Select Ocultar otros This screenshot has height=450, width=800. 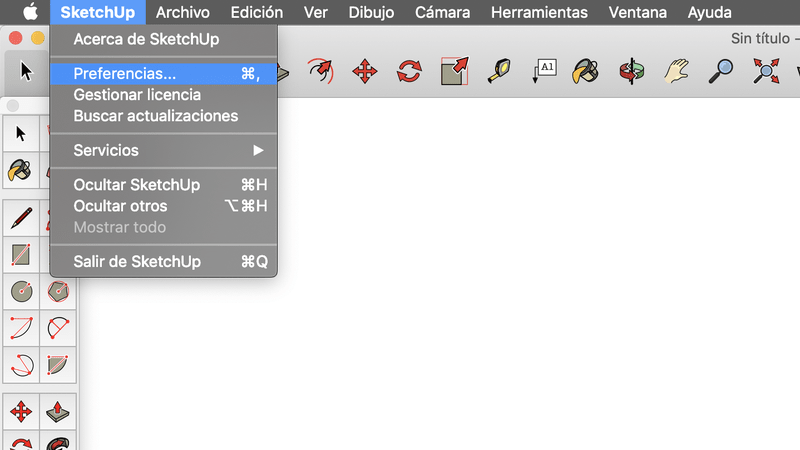(x=164, y=206)
